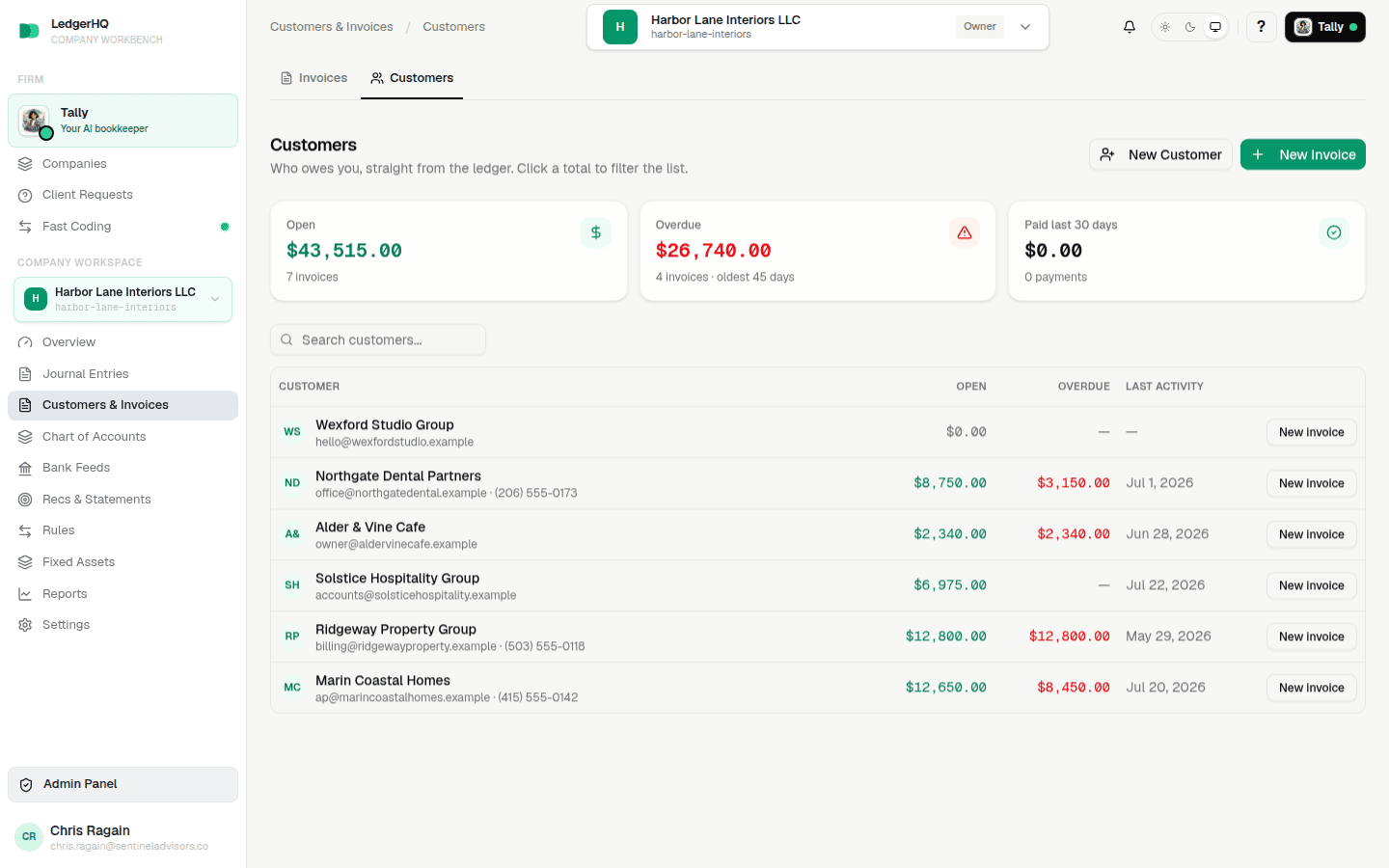The height and width of the screenshot is (868, 1389).
Task: Click the warning triangle icon on Overdue card
Action: 965,232
